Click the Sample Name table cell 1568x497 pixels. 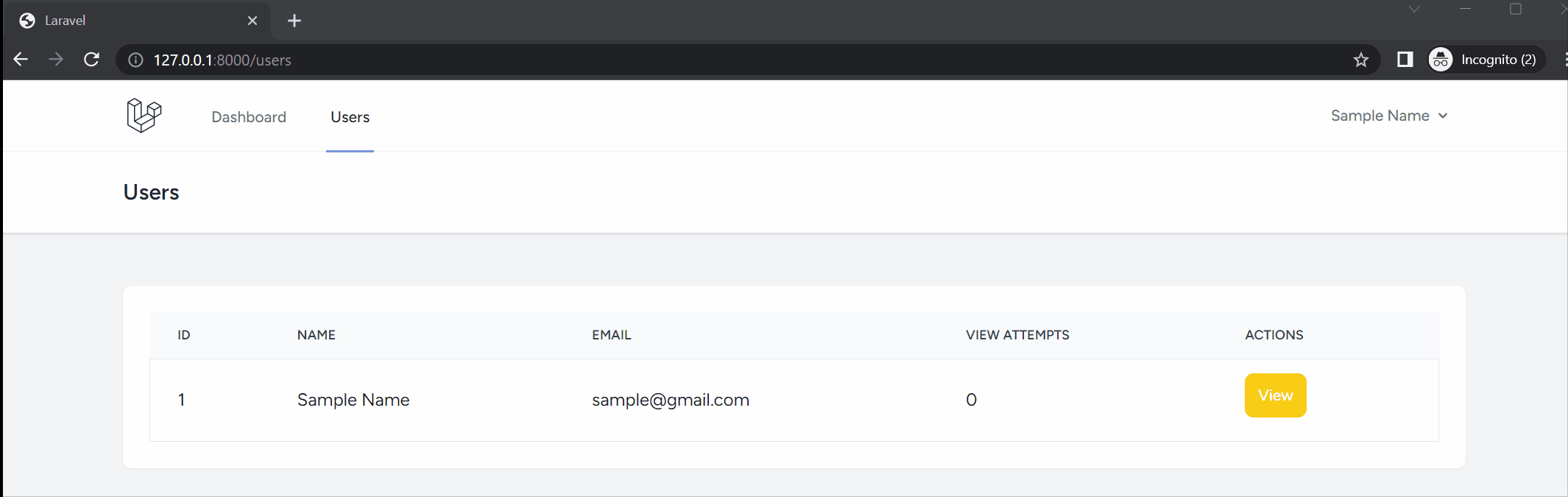click(x=353, y=400)
